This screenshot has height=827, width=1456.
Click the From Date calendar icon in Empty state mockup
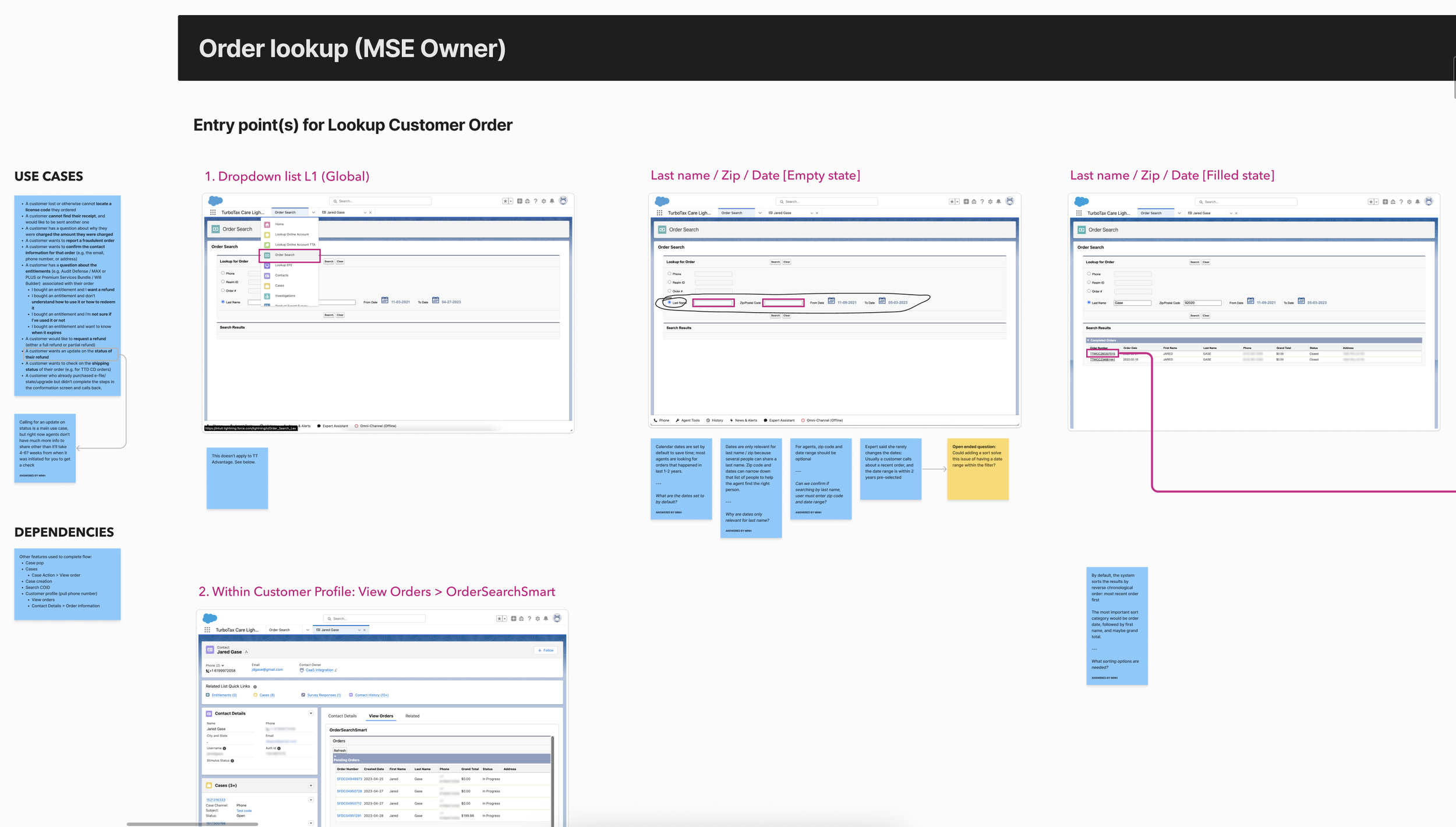[x=831, y=301]
